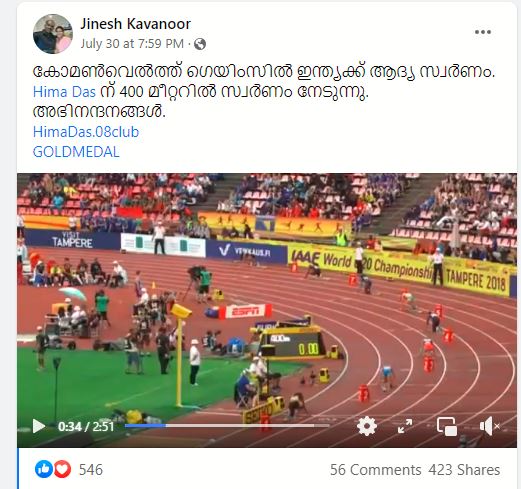The height and width of the screenshot is (489, 521).
Task: Click the public globe audience icon
Action: coord(200,44)
